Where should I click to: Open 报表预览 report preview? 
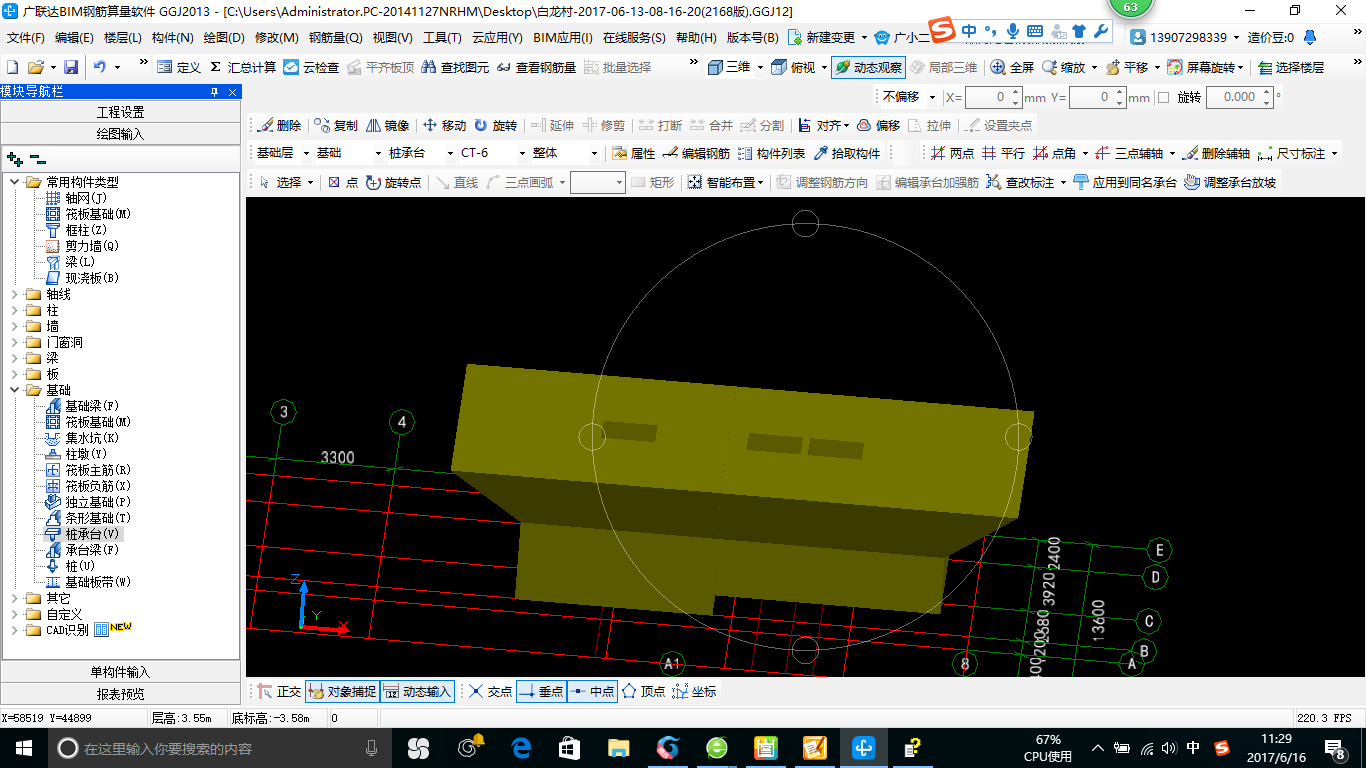[x=120, y=694]
